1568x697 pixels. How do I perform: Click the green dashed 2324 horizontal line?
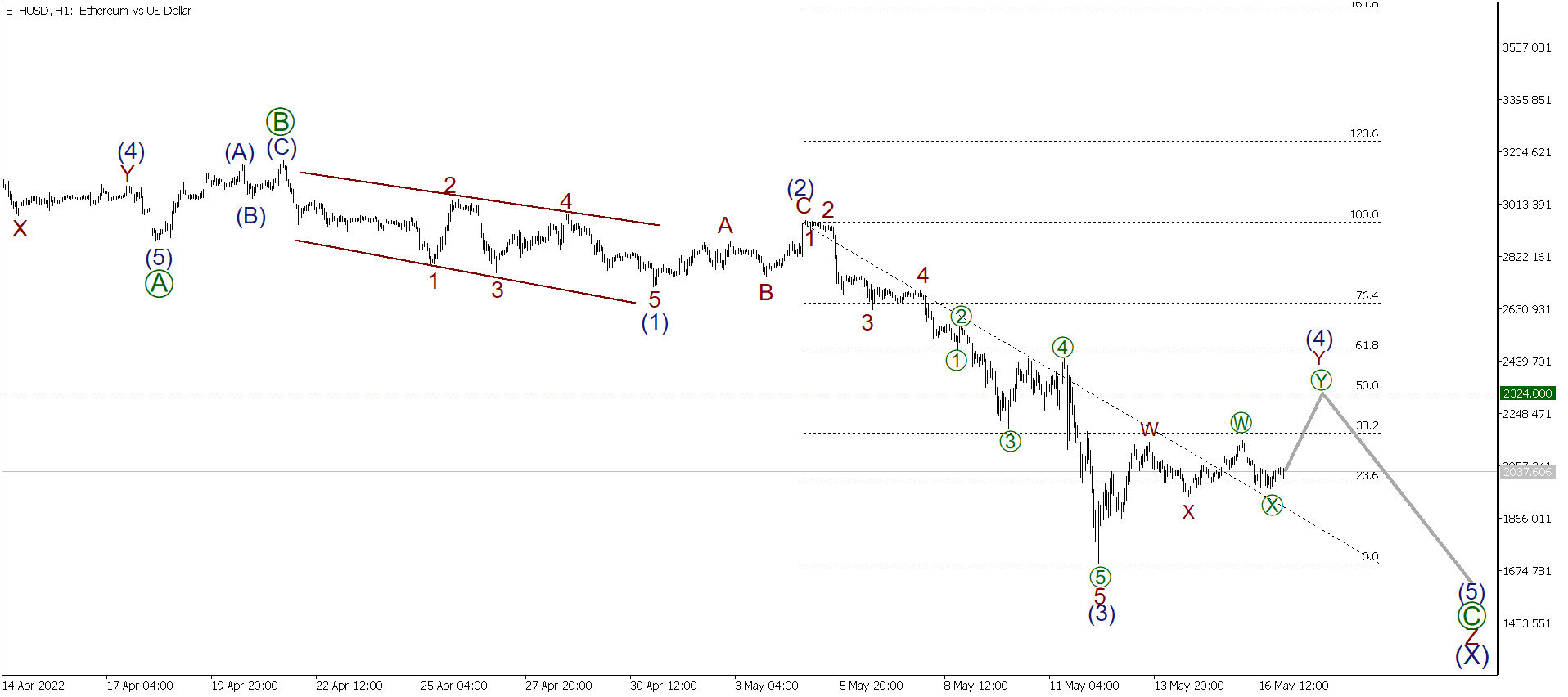coord(750,393)
